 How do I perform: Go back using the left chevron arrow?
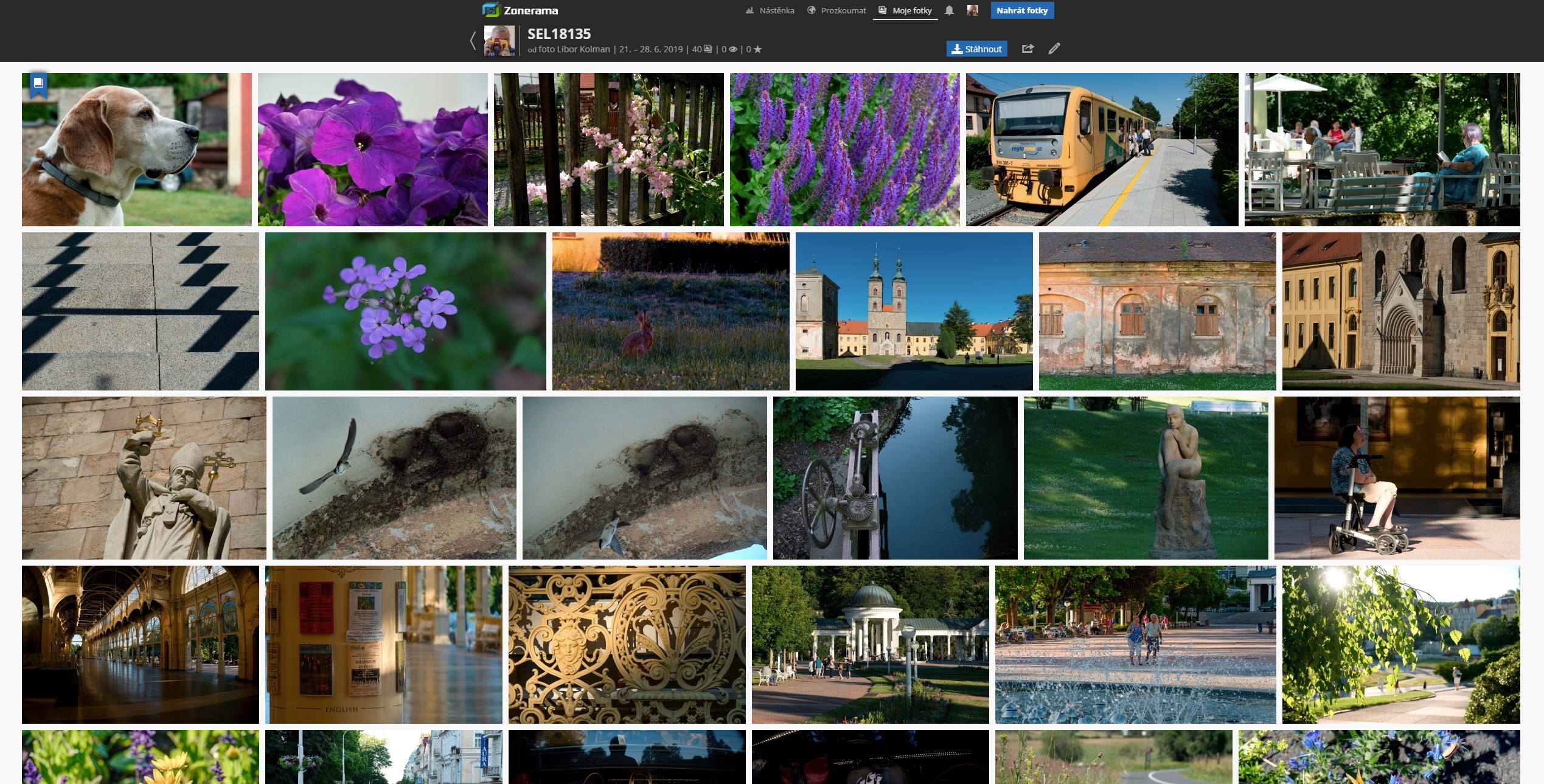[473, 41]
